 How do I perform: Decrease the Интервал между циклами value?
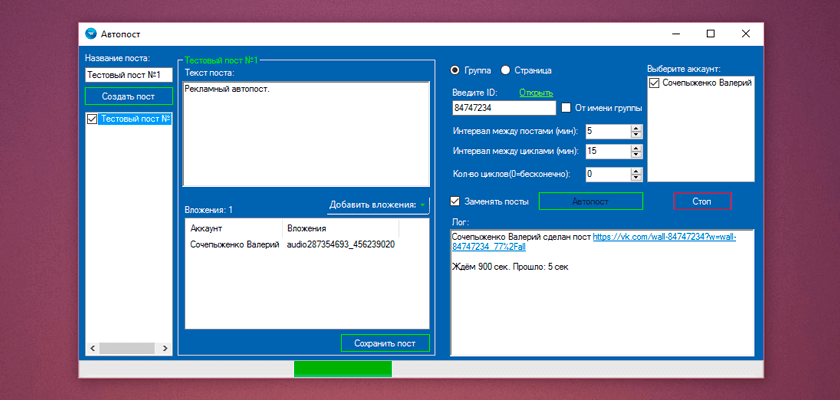click(636, 155)
